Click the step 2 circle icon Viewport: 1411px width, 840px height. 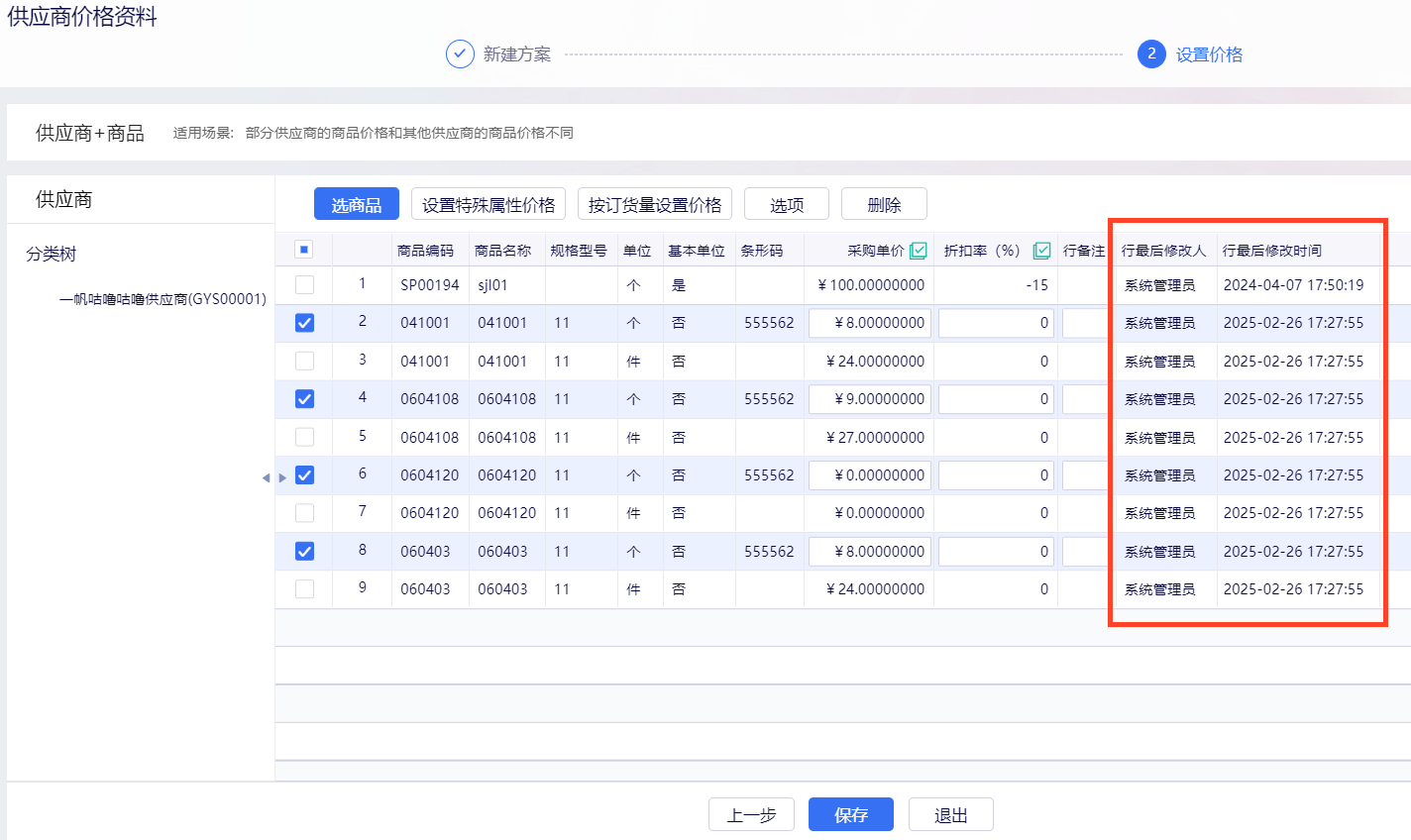(x=1151, y=53)
